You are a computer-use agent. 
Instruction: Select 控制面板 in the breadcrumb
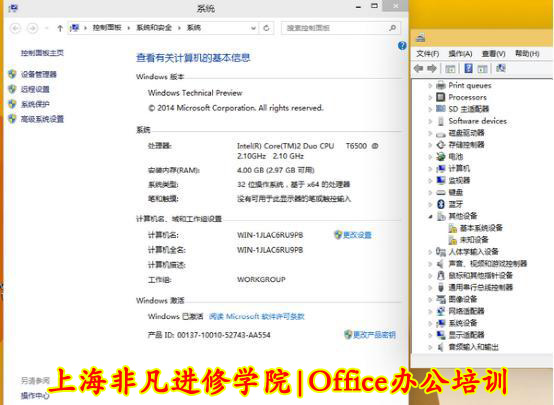(x=107, y=28)
